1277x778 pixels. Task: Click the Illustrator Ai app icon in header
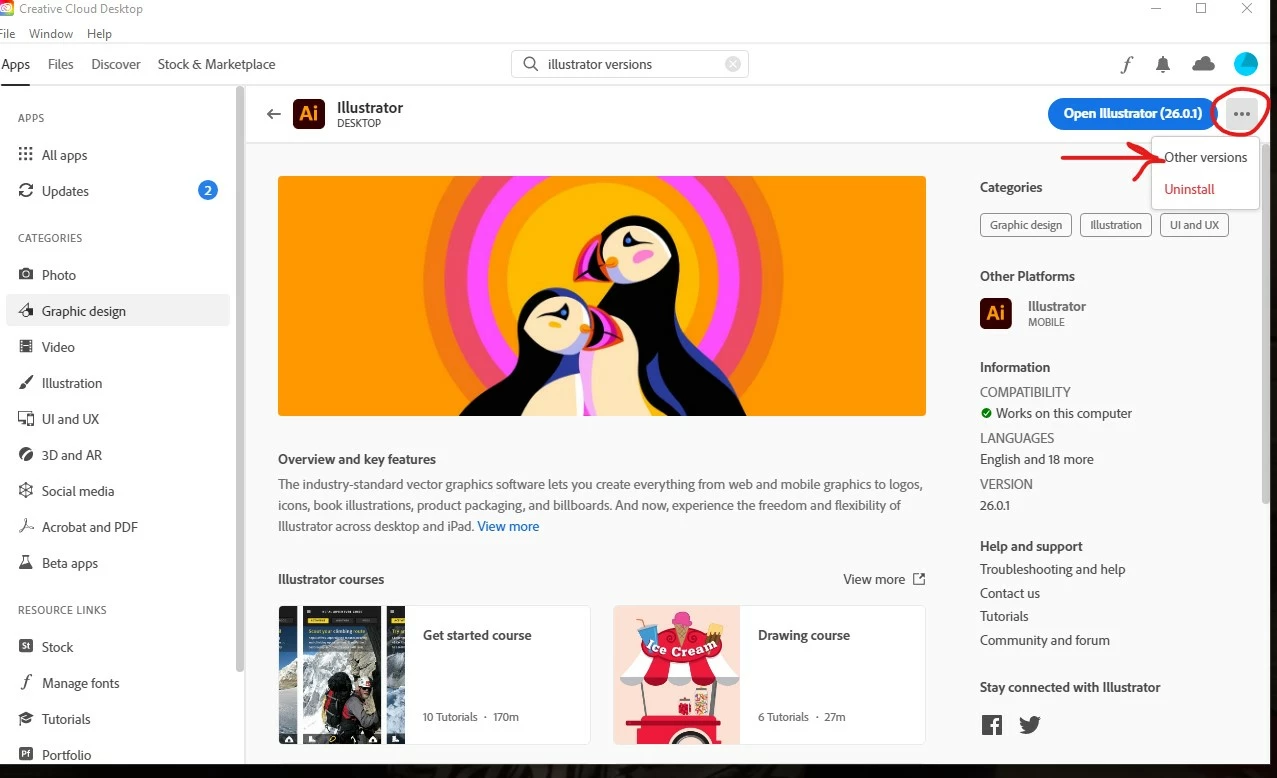(309, 114)
